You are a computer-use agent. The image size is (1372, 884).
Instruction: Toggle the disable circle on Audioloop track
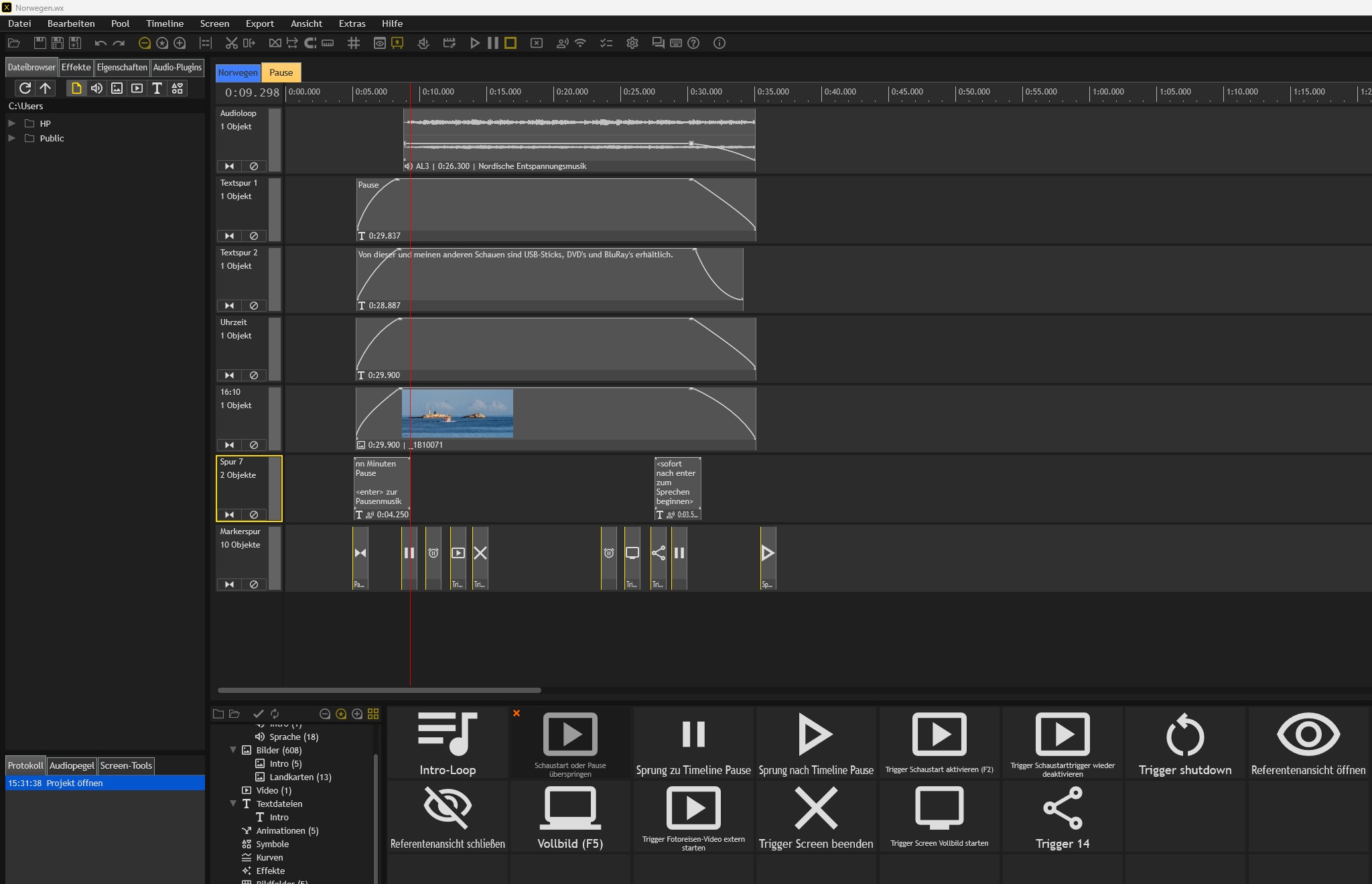tap(254, 166)
